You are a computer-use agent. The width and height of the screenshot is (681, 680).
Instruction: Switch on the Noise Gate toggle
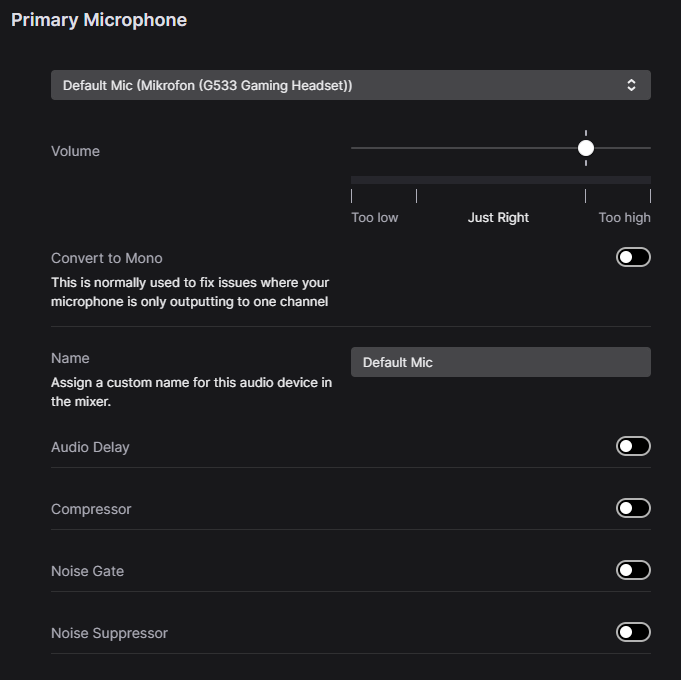(633, 570)
